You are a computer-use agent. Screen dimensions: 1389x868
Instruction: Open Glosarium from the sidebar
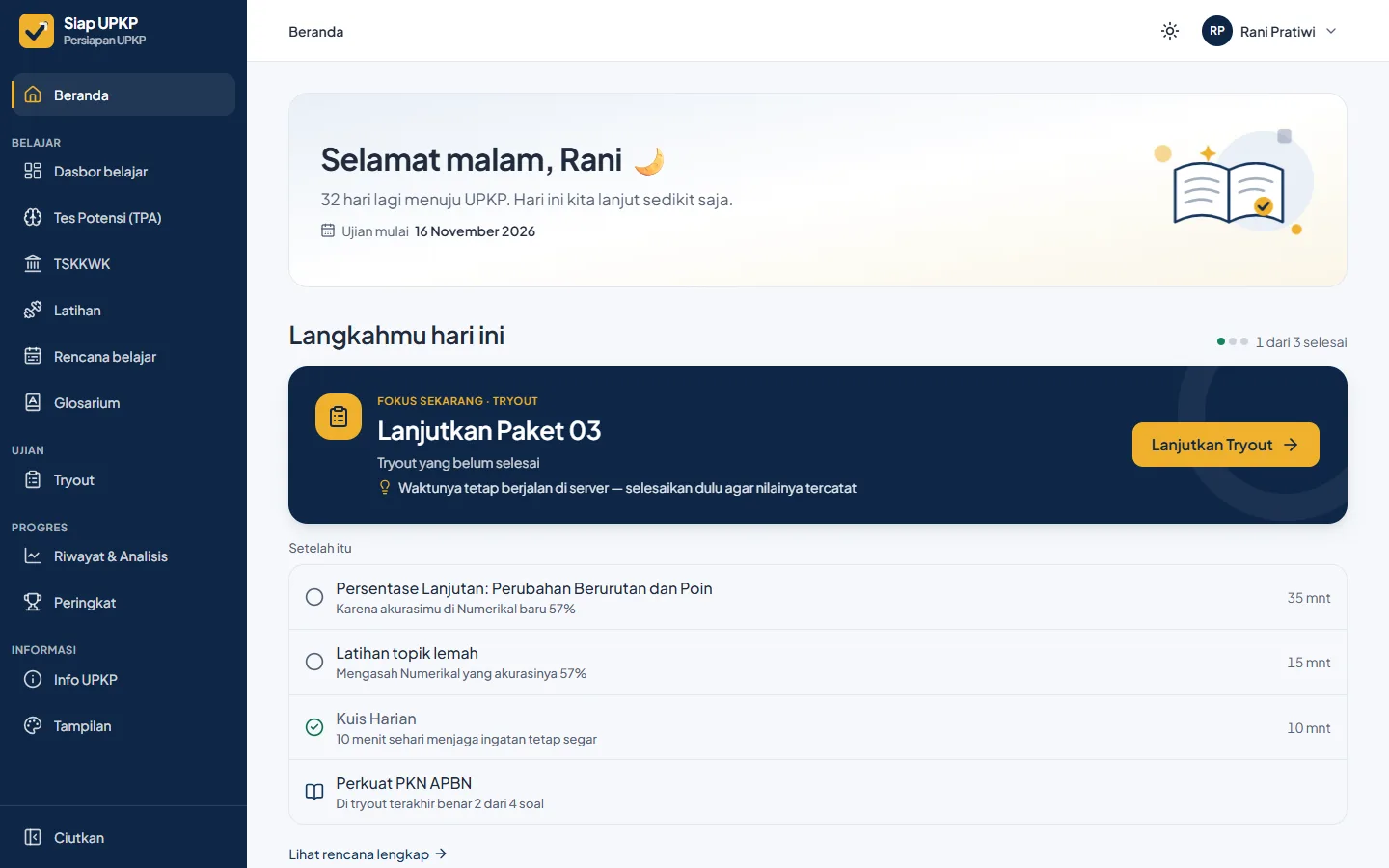123,402
